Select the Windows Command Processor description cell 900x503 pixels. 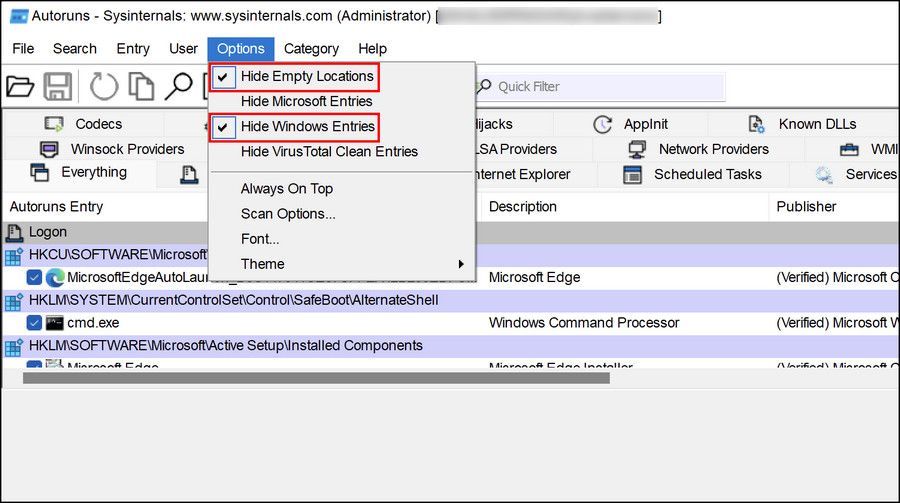[x=584, y=323]
